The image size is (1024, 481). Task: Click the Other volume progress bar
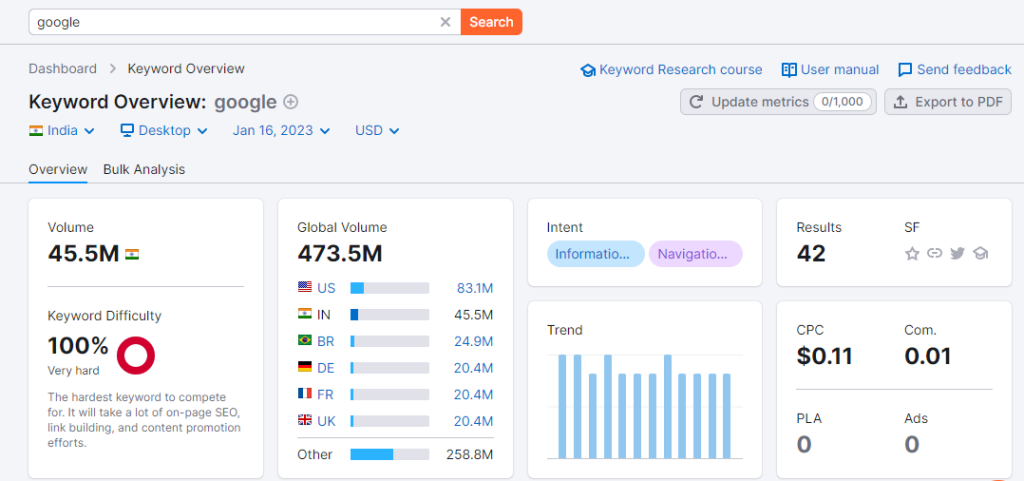click(390, 454)
